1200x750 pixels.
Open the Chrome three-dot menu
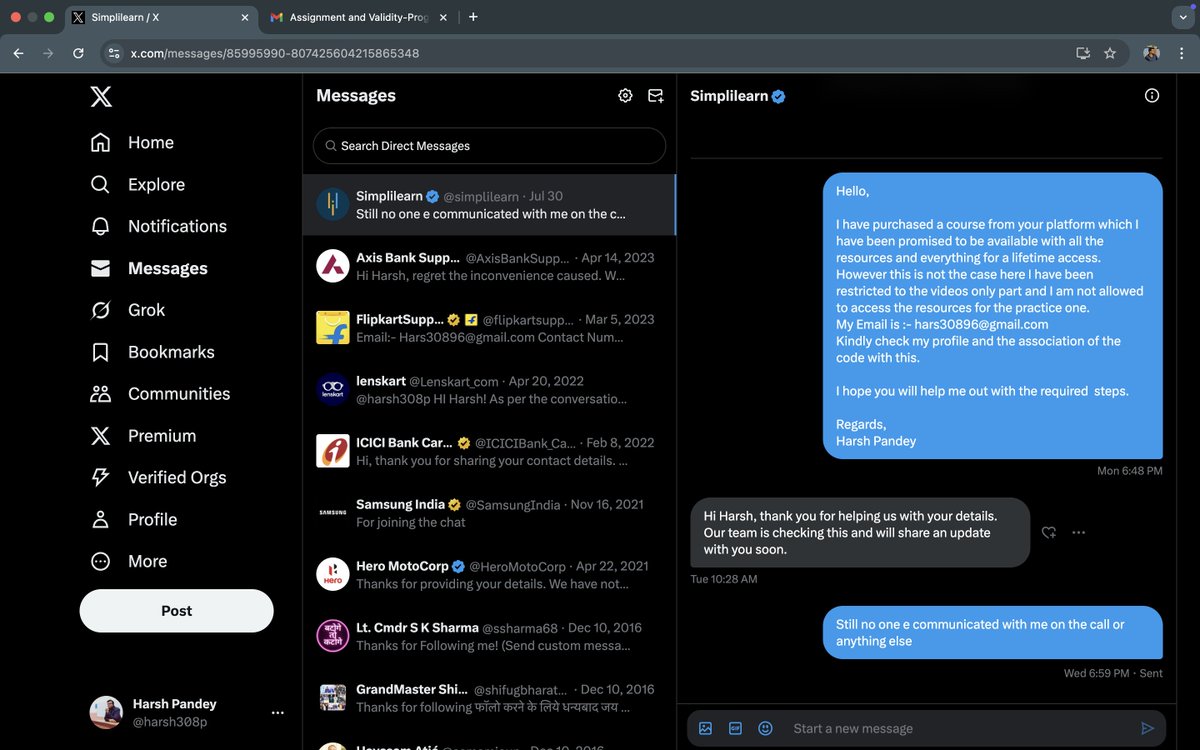click(1182, 53)
